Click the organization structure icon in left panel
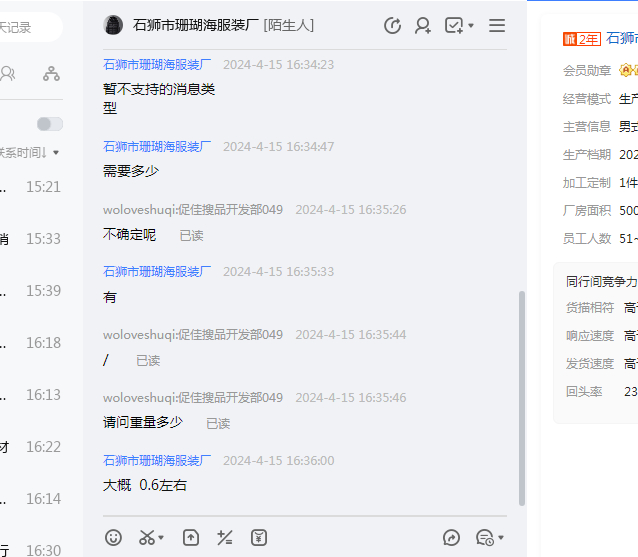Viewport: 638px width, 557px height. click(x=51, y=73)
